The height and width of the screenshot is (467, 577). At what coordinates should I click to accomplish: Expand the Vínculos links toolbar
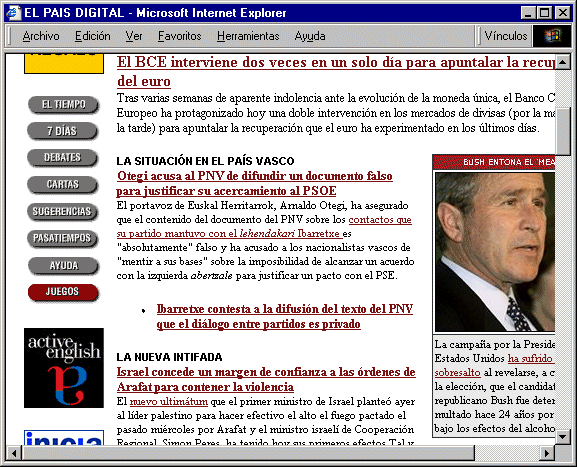506,36
